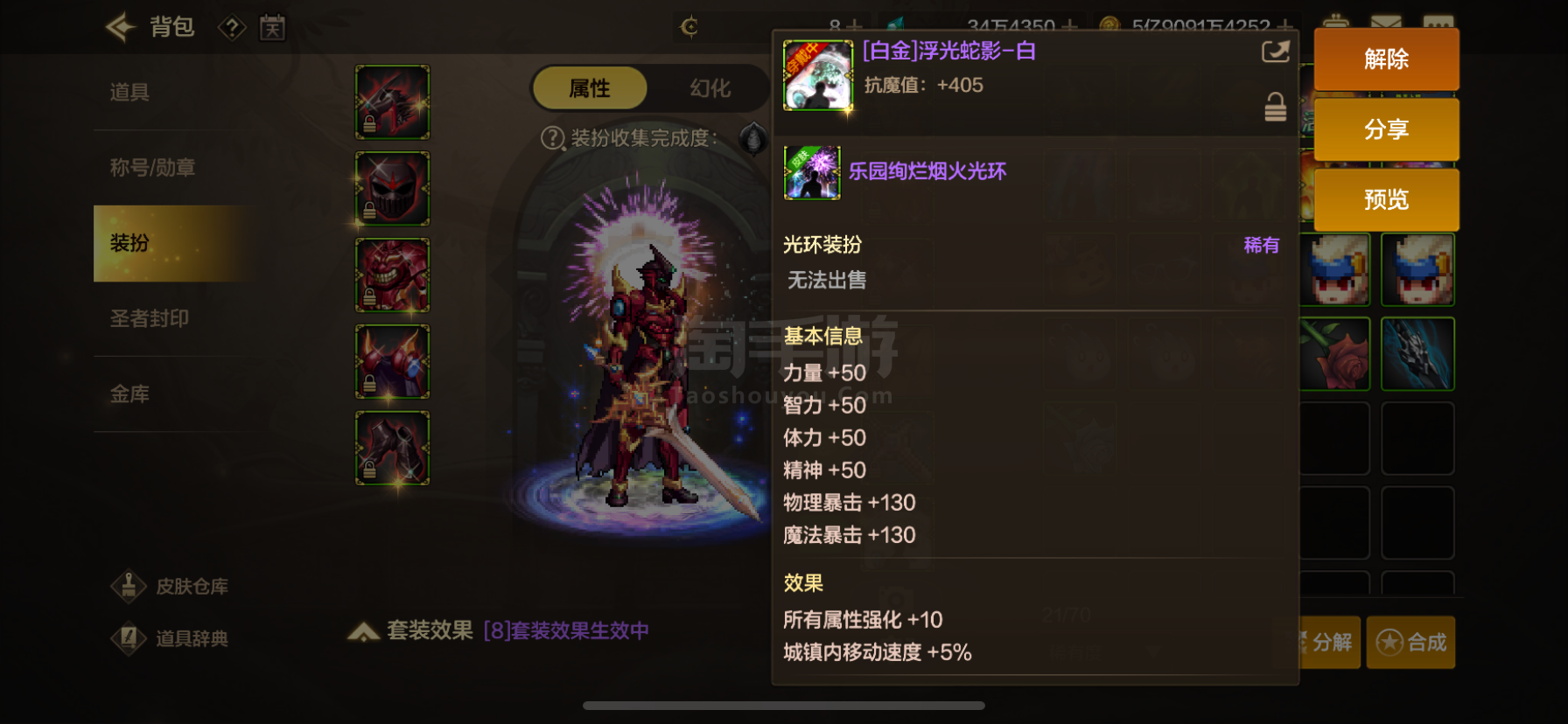Click the 预览 preview button
Screen dimensions: 1568x724
pyautogui.click(x=1386, y=200)
